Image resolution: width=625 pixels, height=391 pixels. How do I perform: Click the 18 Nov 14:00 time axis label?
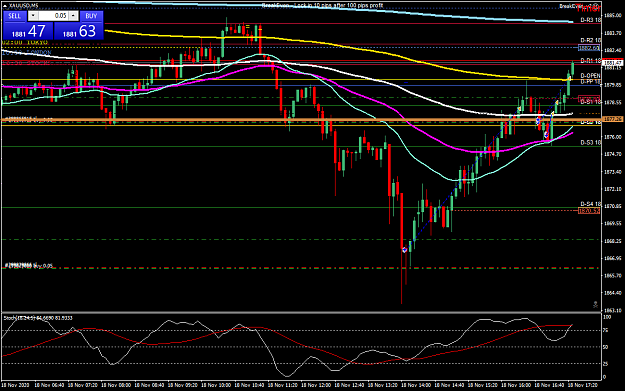pos(416,385)
